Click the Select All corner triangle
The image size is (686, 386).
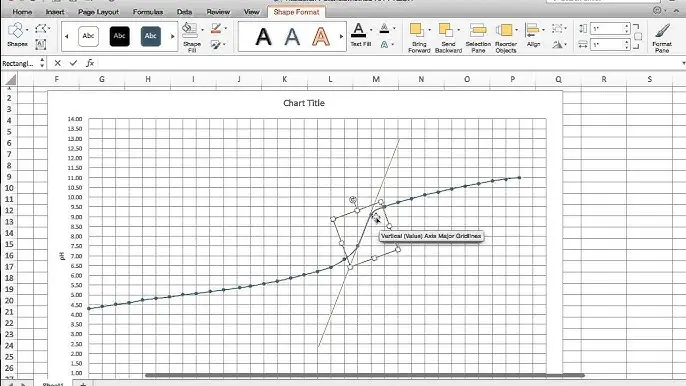pos(10,79)
